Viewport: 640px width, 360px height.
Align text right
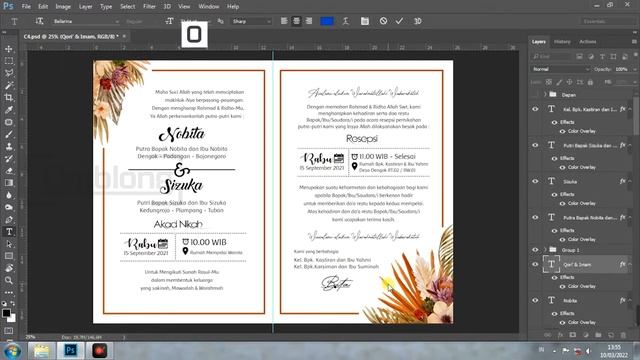point(309,21)
